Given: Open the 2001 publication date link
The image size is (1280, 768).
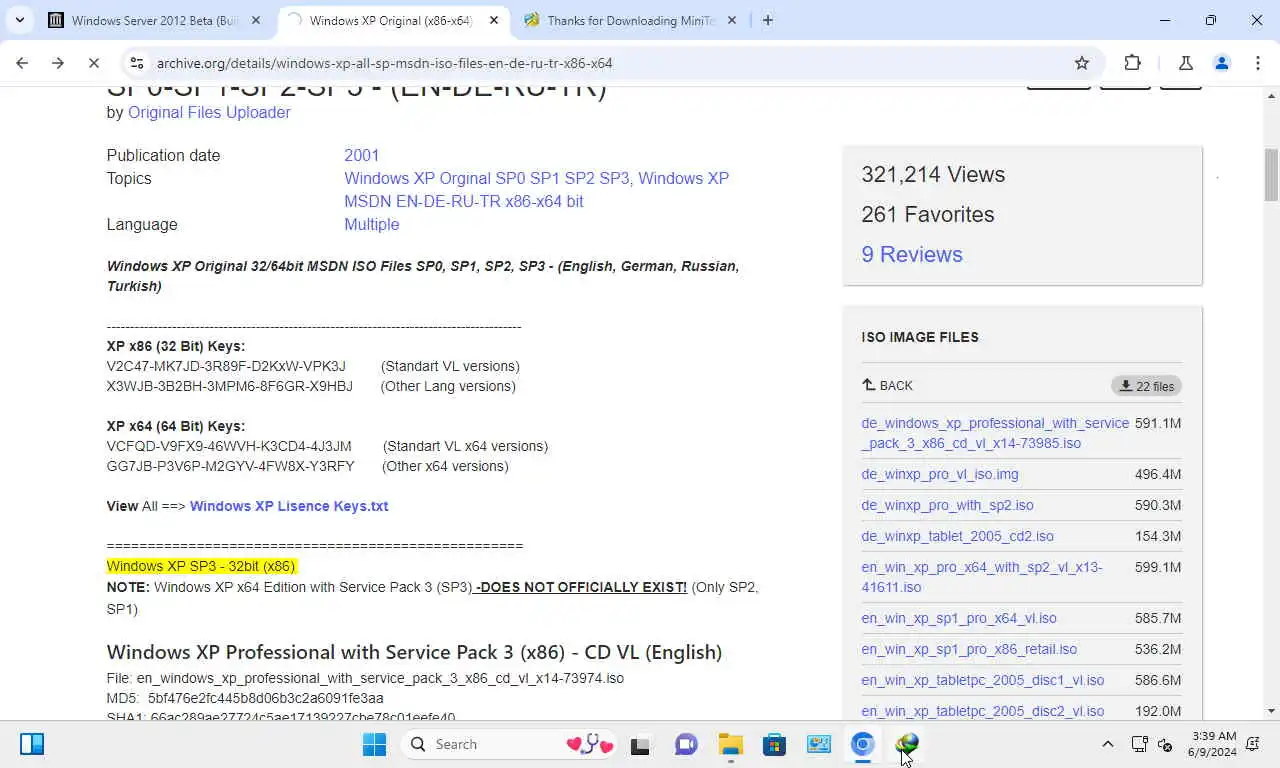Looking at the screenshot, I should [x=361, y=155].
